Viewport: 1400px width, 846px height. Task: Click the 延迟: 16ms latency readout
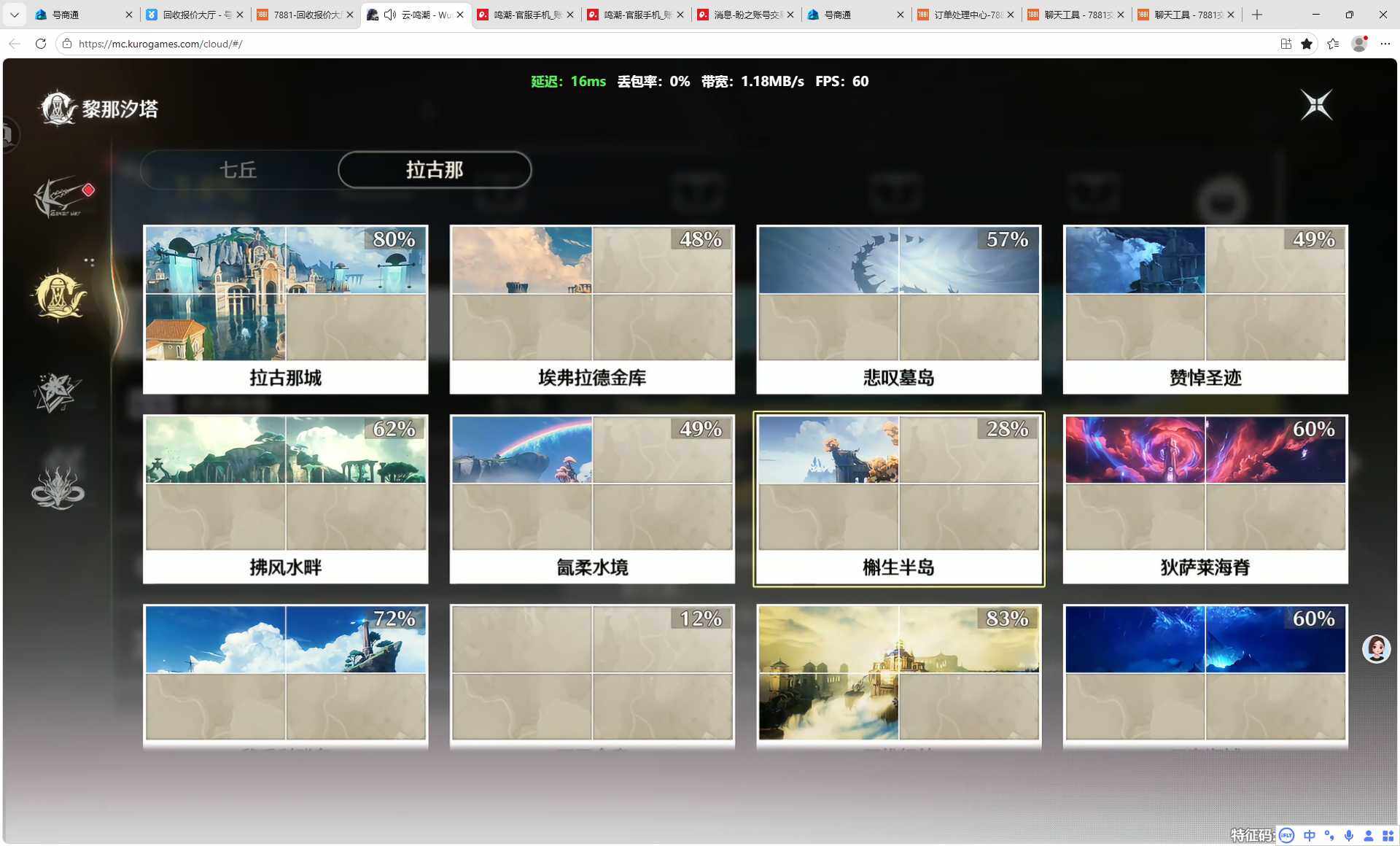coord(568,81)
